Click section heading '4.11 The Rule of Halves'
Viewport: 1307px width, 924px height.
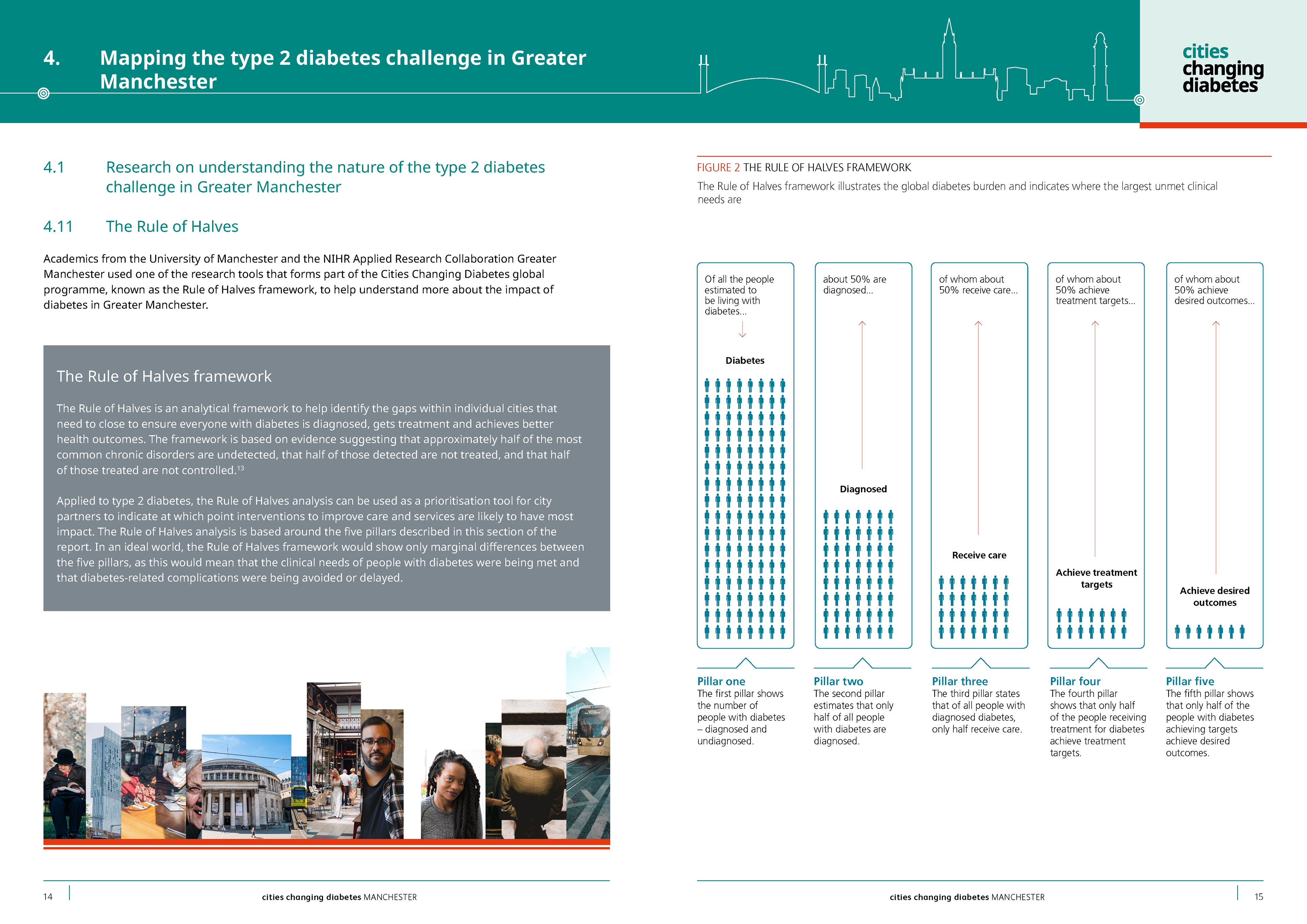(141, 227)
